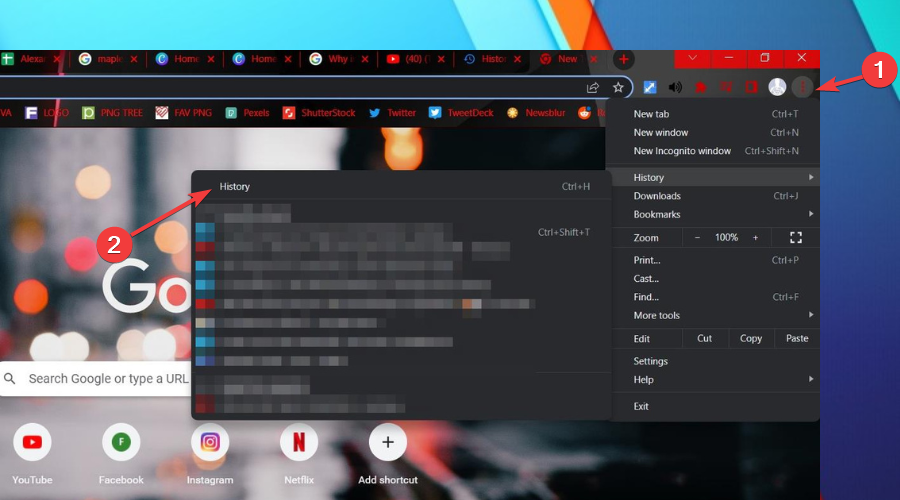The height and width of the screenshot is (500, 900).
Task: Open the Netflix shortcut tile
Action: (x=298, y=454)
